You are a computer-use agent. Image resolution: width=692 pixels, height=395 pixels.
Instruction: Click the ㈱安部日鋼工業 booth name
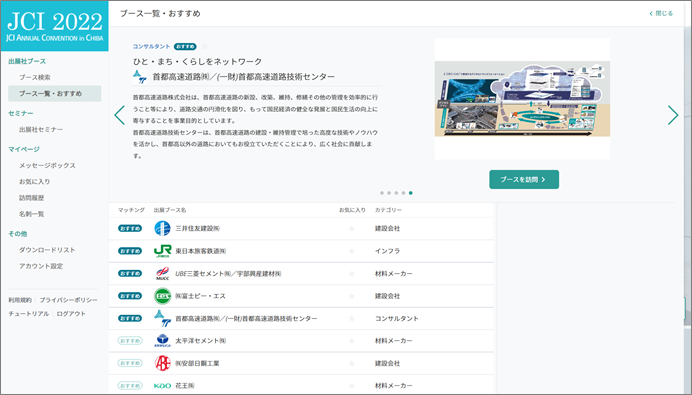(197, 363)
